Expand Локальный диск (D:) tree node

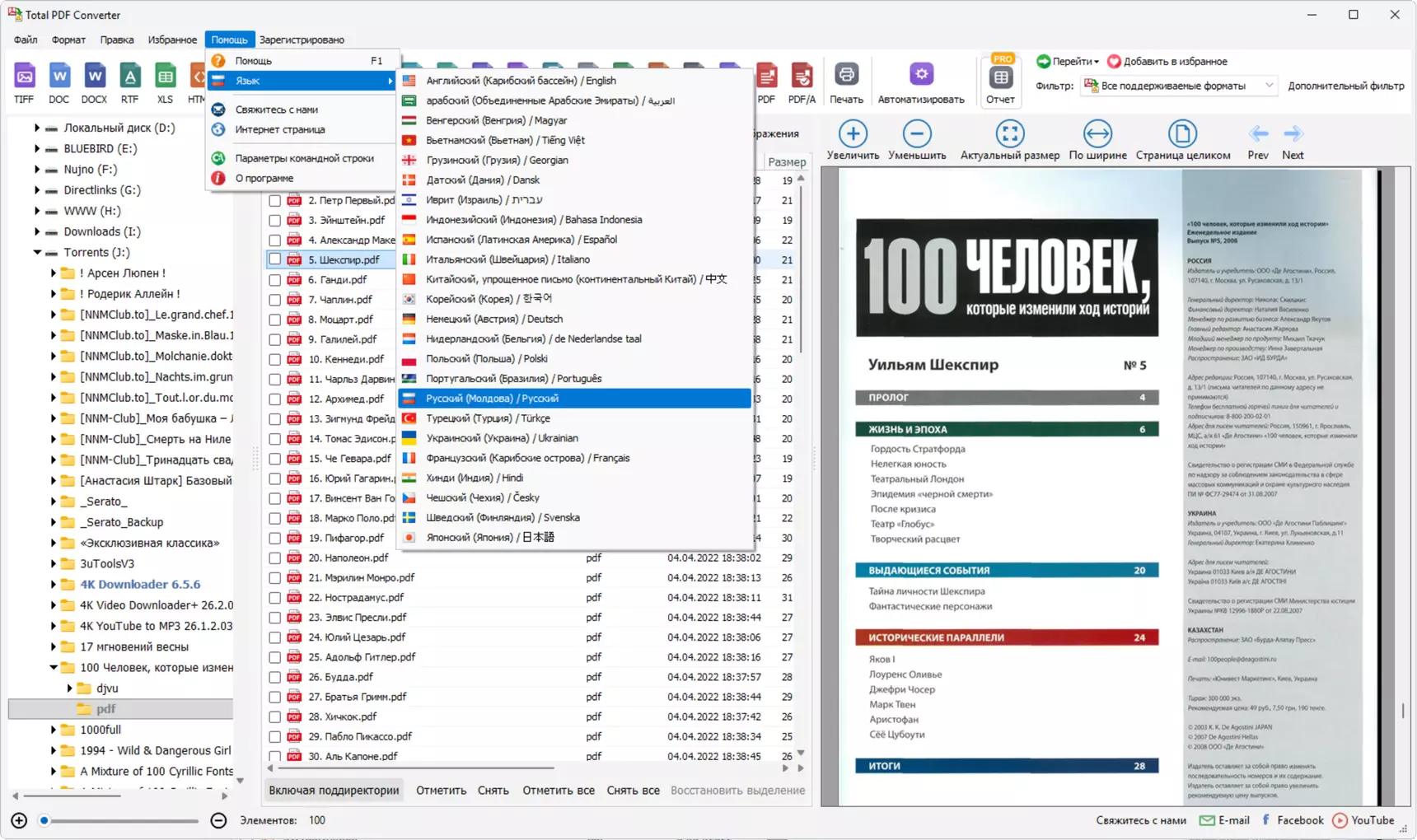(36, 128)
